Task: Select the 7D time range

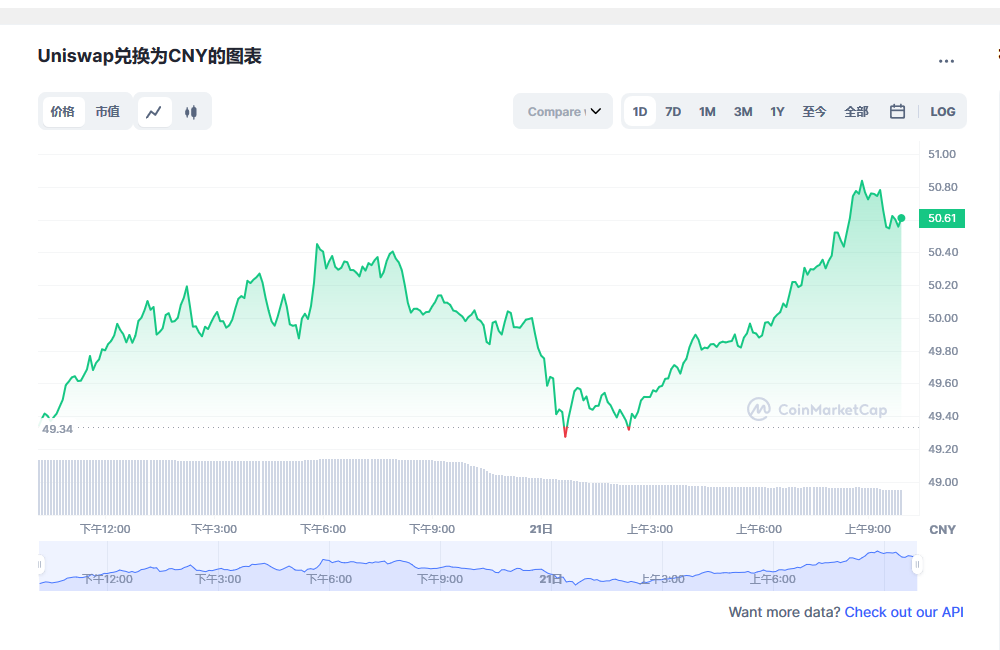Action: [x=673, y=112]
